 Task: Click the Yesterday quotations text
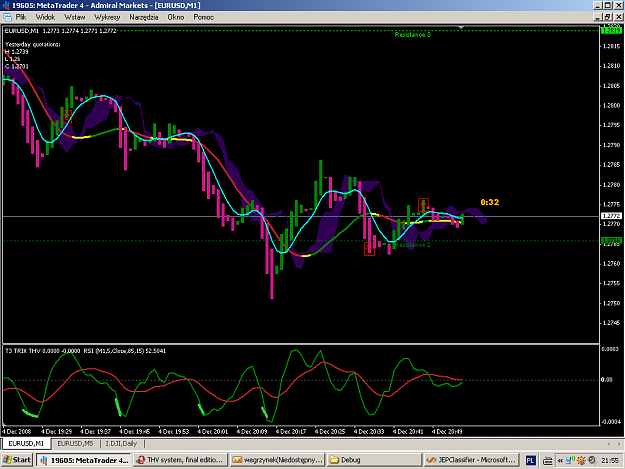[x=33, y=45]
